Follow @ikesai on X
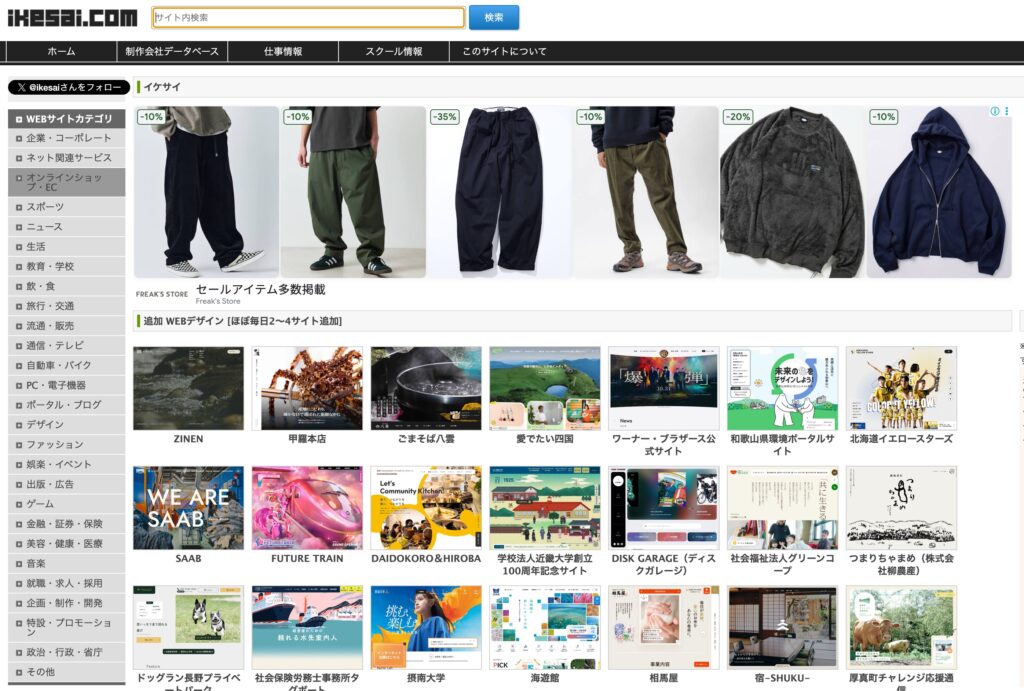This screenshot has height=691, width=1024. (x=69, y=87)
